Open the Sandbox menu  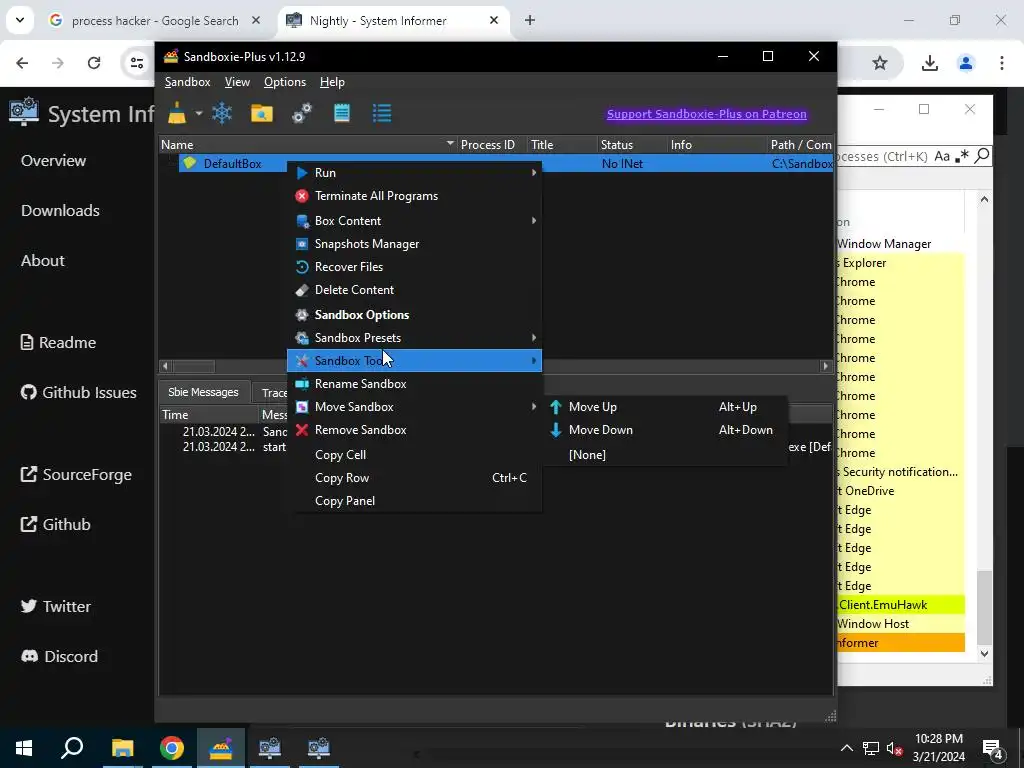[187, 82]
